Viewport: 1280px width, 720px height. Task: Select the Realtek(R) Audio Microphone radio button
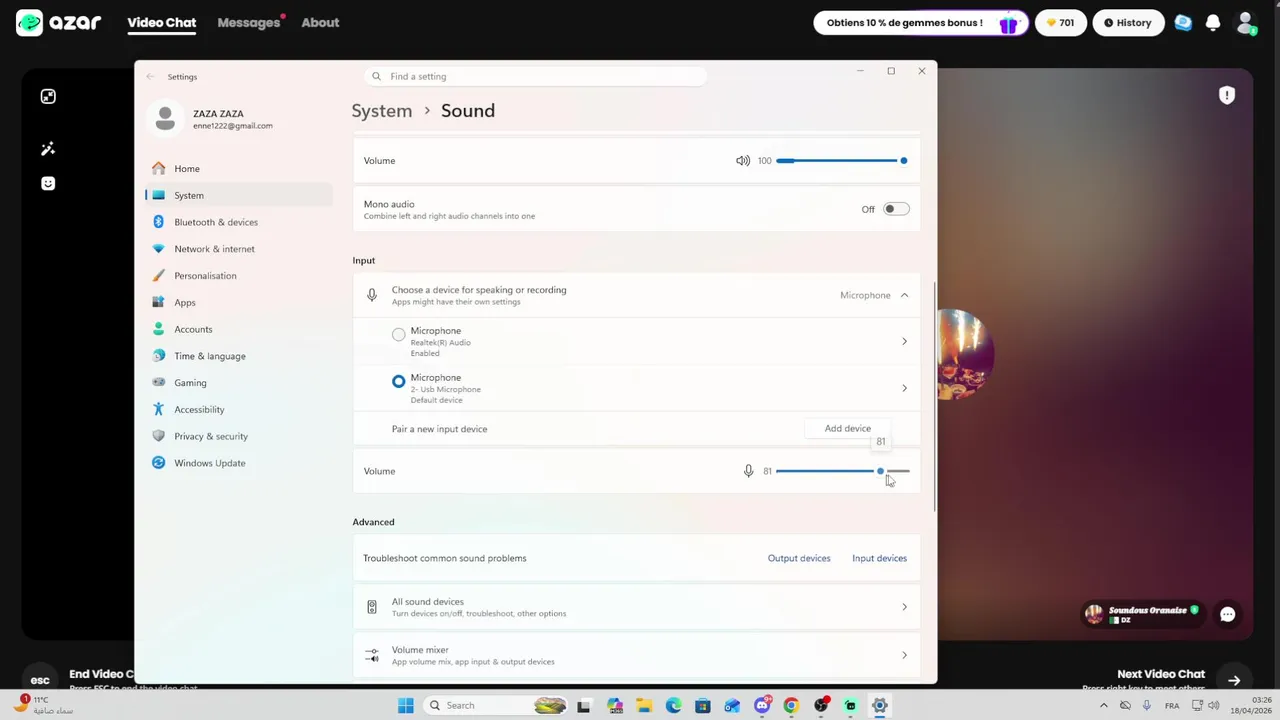click(x=399, y=334)
